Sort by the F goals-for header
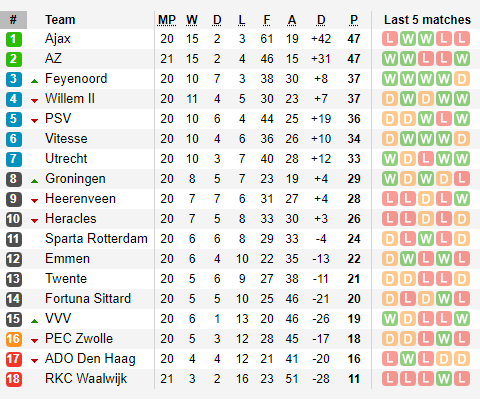Screen dimensions: 480x402 click(267, 20)
